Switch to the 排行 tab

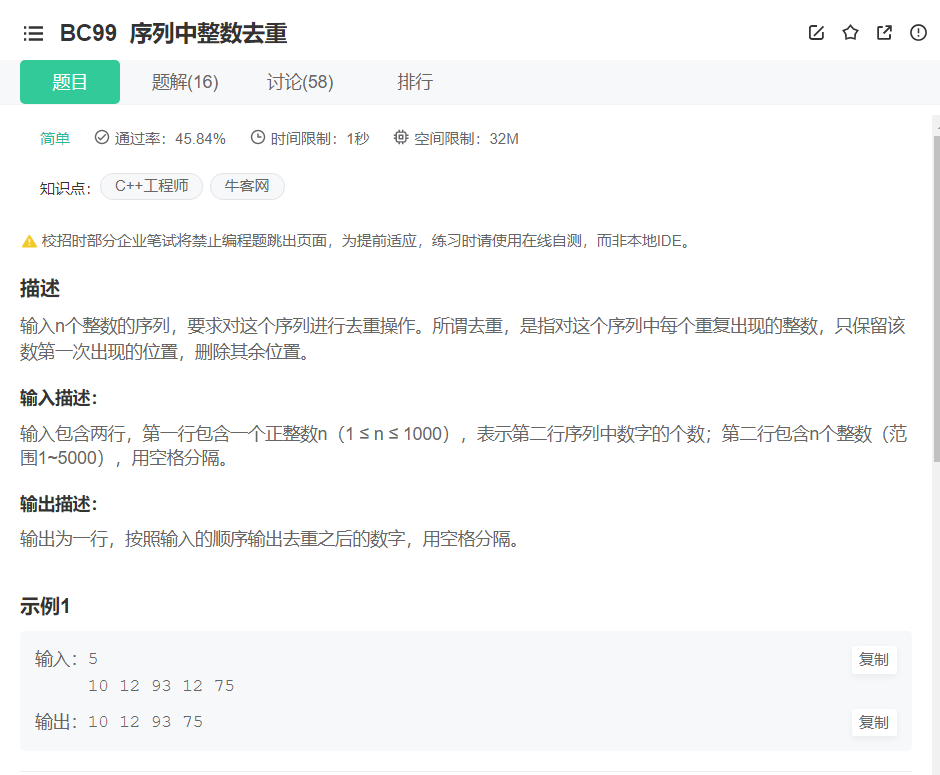(415, 82)
